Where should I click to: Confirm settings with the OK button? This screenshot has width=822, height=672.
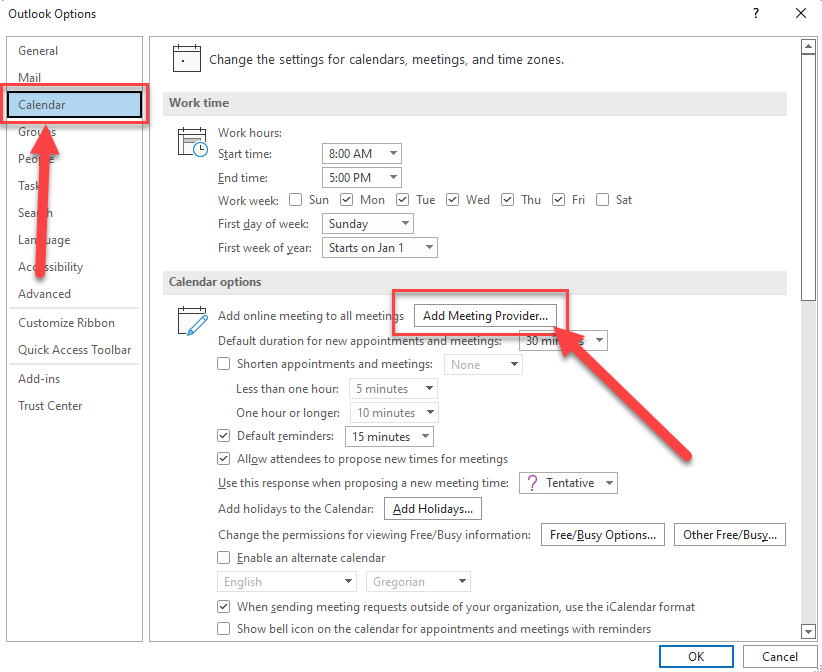(696, 657)
